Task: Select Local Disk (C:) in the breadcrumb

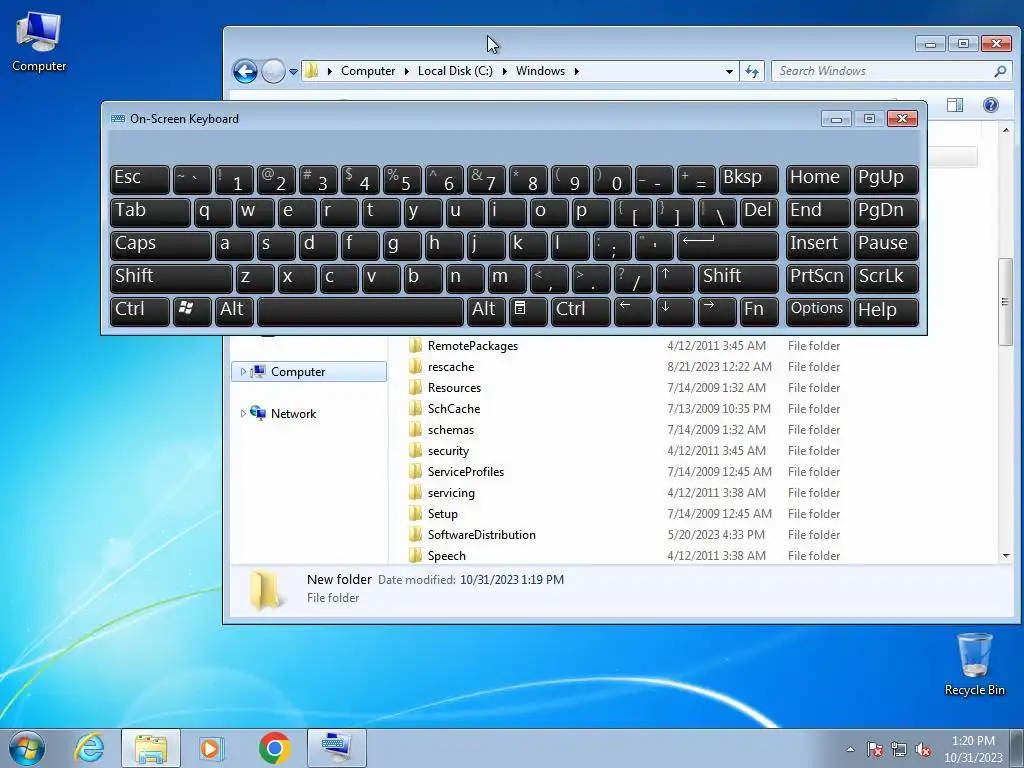Action: pos(455,71)
